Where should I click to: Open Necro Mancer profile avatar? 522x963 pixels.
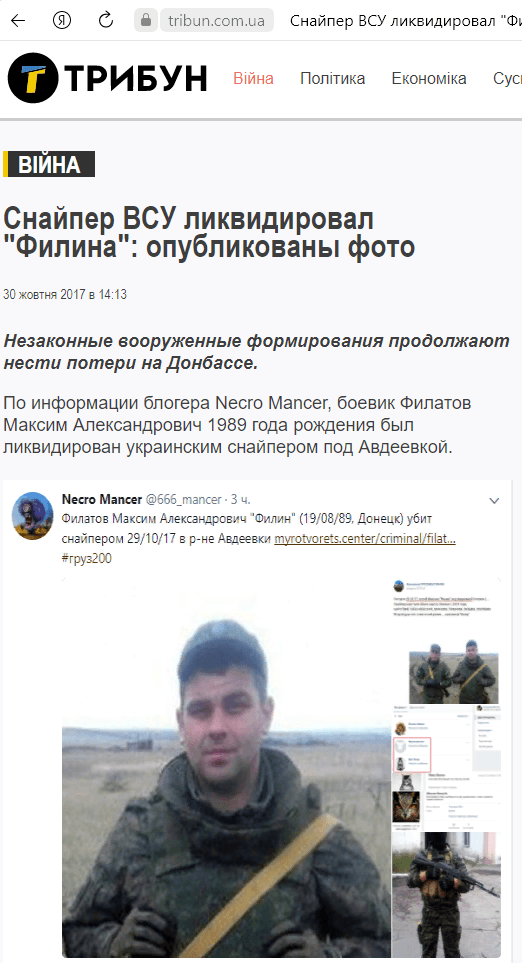pyautogui.click(x=33, y=516)
